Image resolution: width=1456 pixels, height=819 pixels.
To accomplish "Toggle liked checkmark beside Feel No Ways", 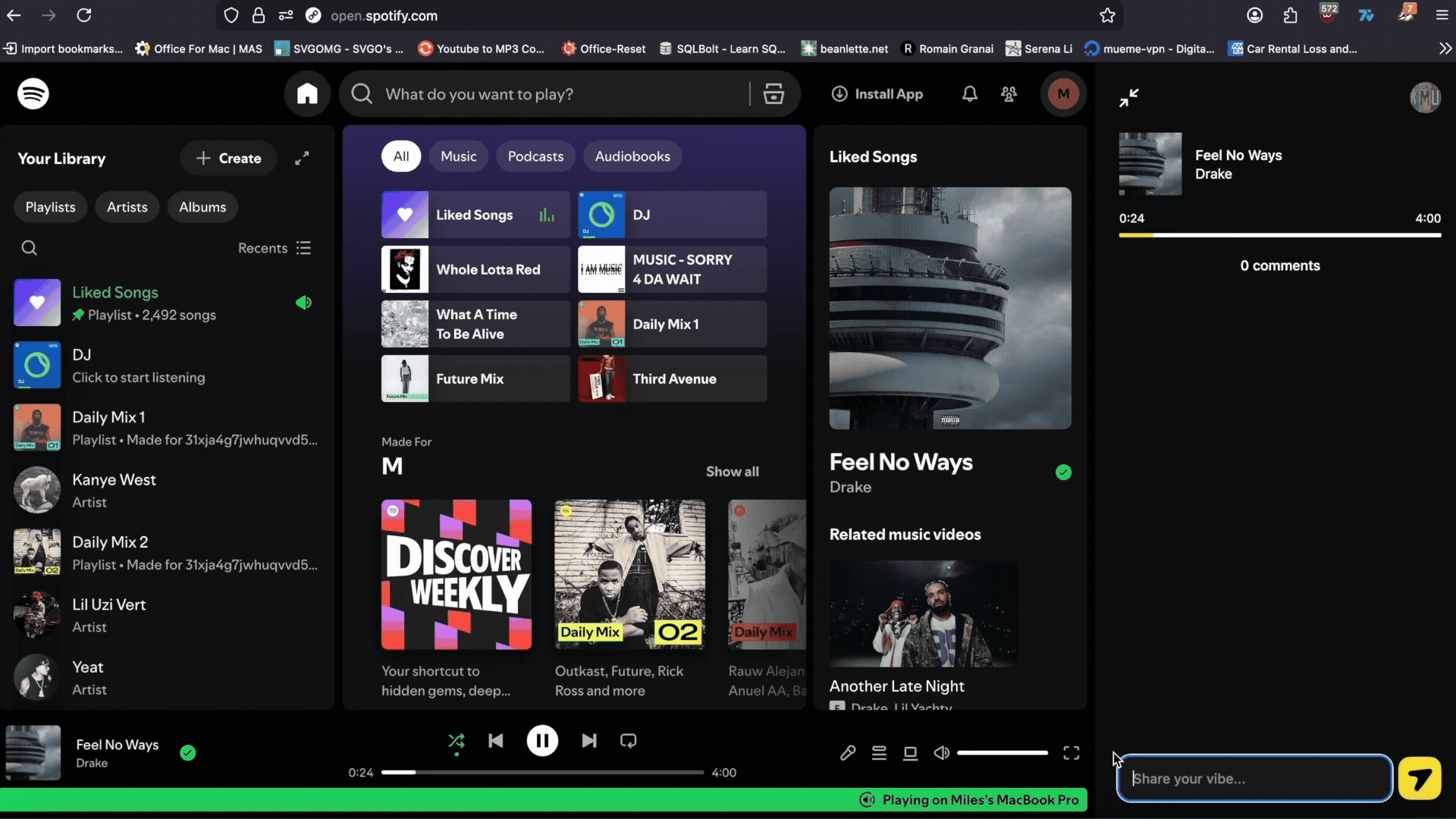I will pos(188,753).
